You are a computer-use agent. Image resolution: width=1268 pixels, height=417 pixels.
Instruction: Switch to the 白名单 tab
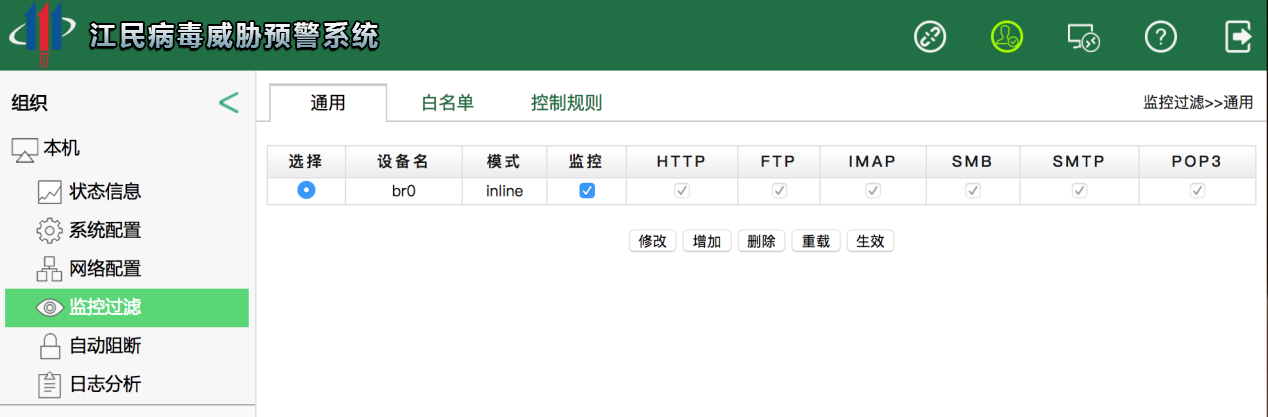(447, 103)
